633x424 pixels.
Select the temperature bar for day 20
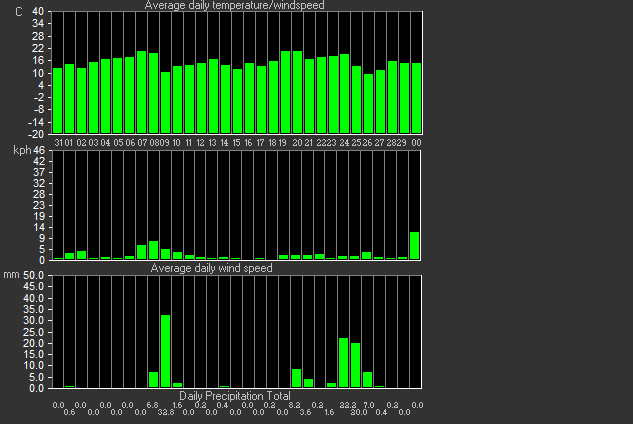[x=297, y=92]
